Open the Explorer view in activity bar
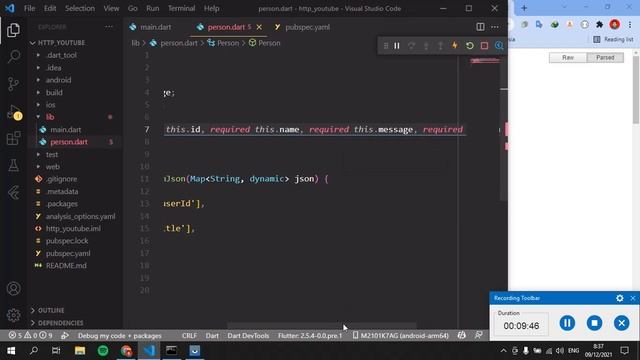Screen dimensions: 640x360 (13, 30)
